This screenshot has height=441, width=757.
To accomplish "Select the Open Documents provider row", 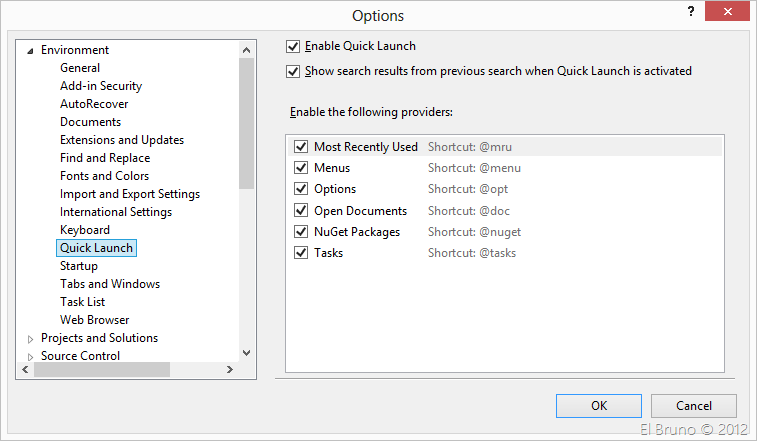I will tap(360, 211).
